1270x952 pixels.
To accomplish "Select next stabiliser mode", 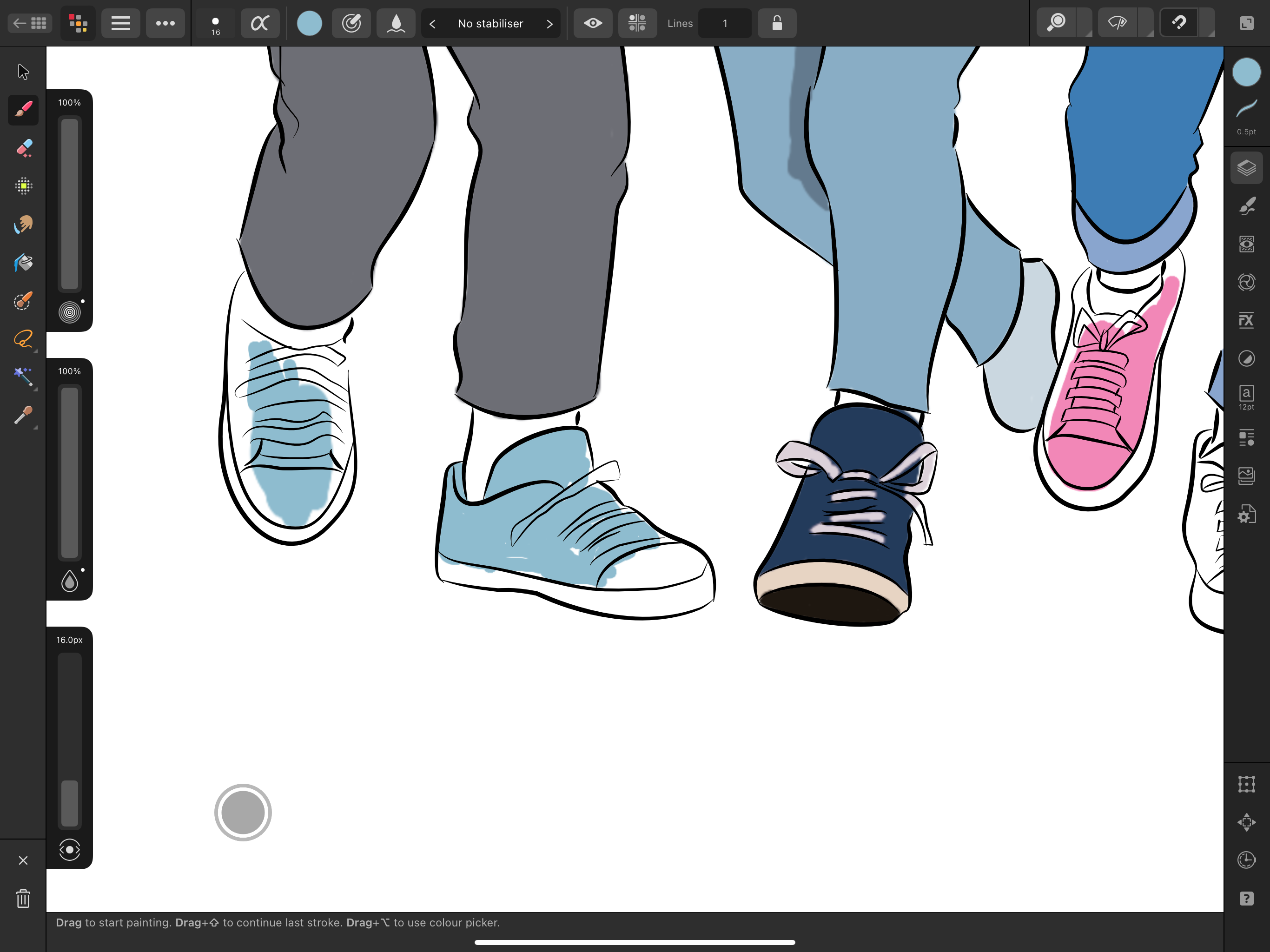I will click(x=549, y=24).
